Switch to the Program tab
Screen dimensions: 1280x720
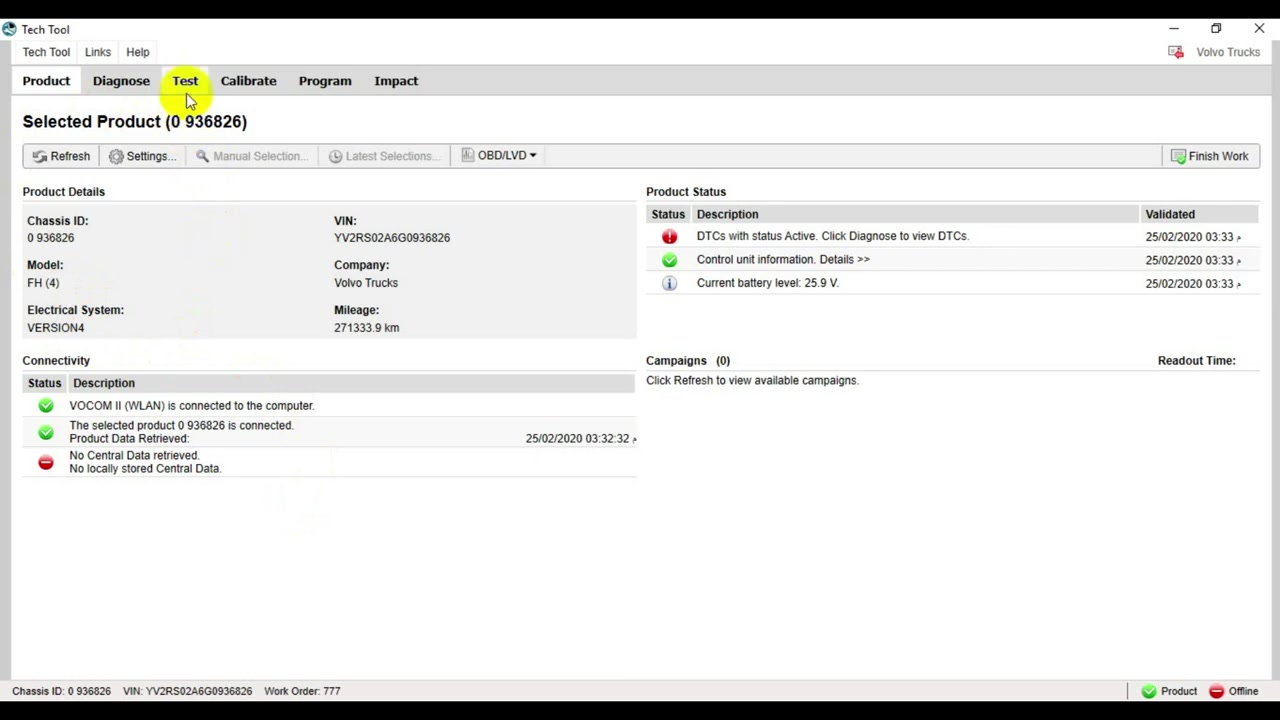point(325,81)
